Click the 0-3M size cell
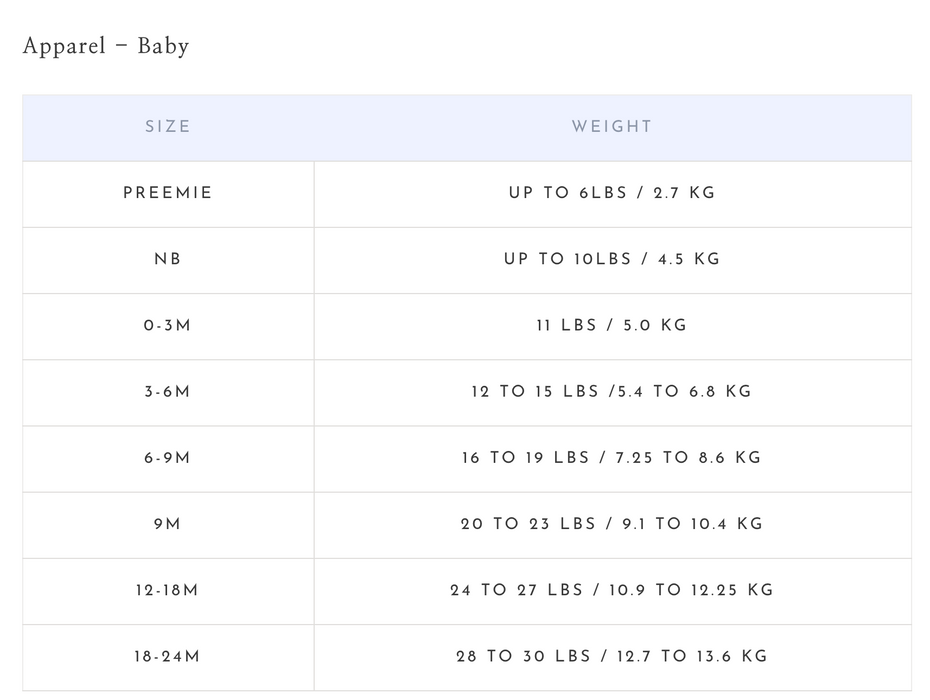The height and width of the screenshot is (700, 930). (x=168, y=326)
